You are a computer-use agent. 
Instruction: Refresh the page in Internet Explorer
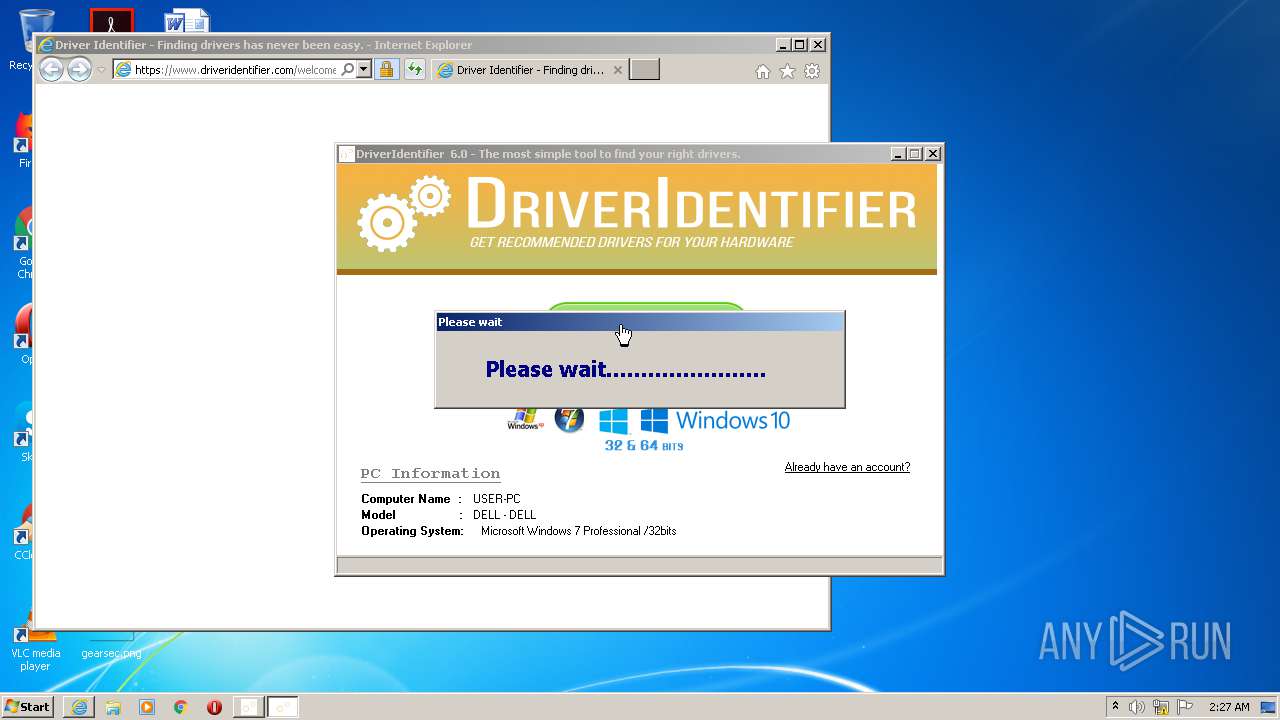coord(415,70)
